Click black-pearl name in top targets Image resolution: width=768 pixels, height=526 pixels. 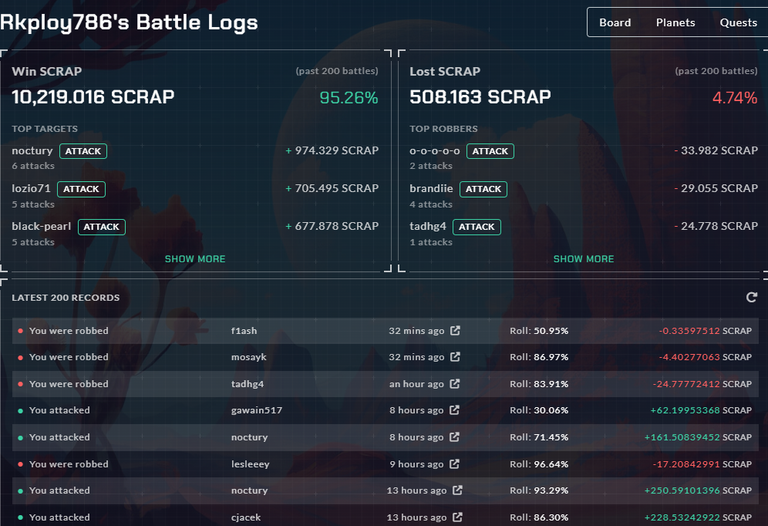[41, 226]
